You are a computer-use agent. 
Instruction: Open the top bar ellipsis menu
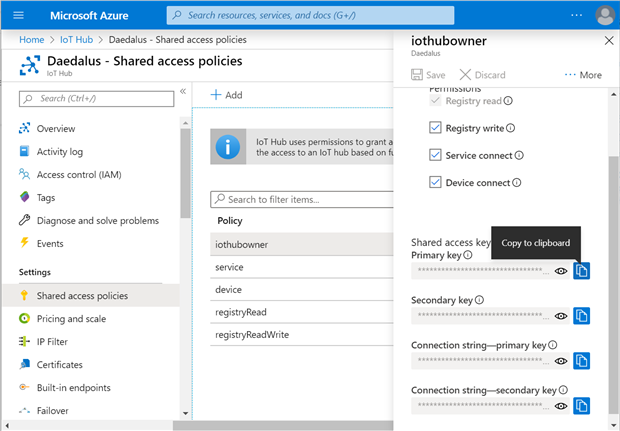577,15
